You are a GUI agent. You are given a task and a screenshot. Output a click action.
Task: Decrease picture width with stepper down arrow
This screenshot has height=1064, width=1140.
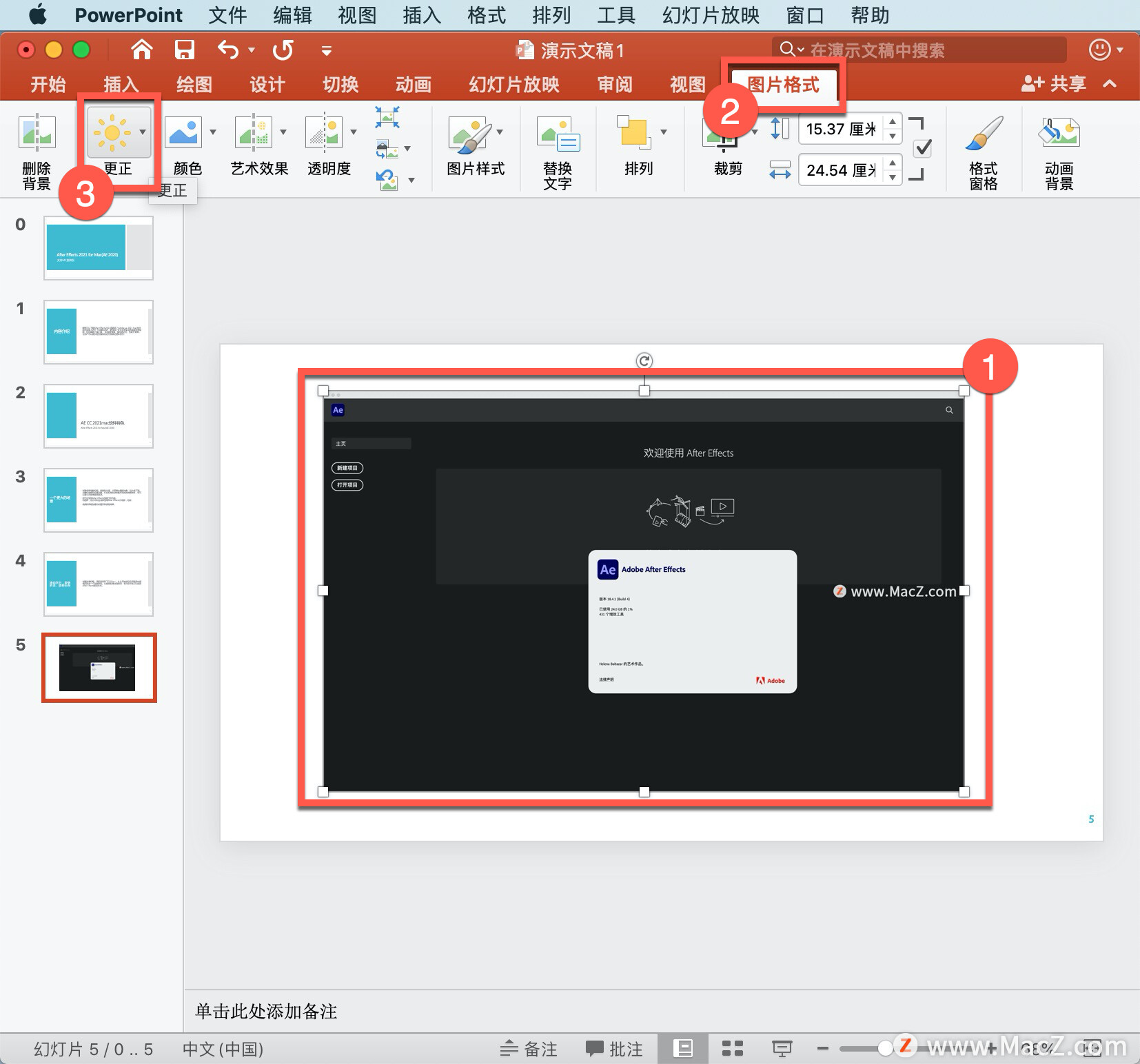893,178
